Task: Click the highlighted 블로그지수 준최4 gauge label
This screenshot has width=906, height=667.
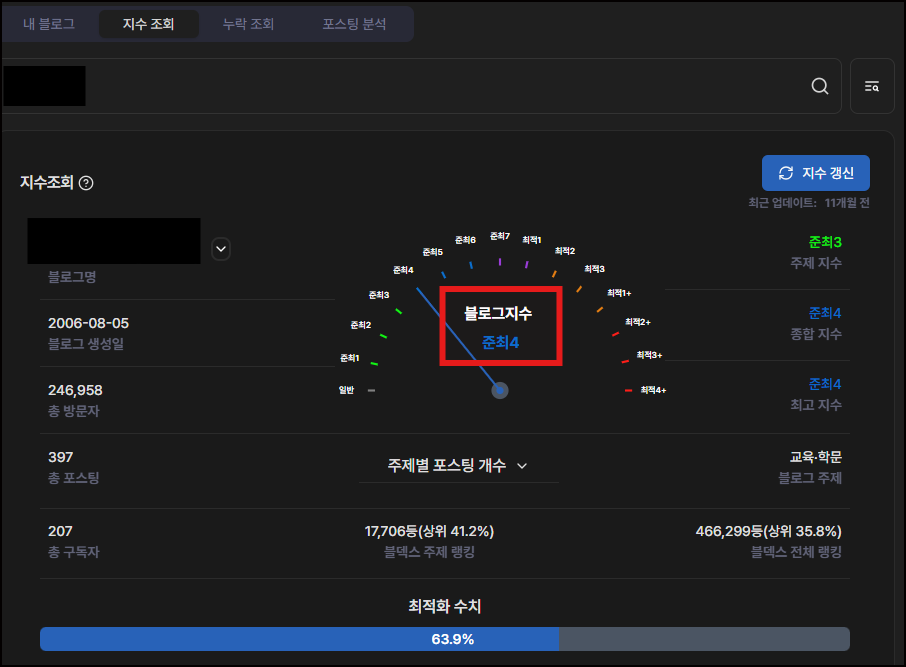Action: [500, 327]
